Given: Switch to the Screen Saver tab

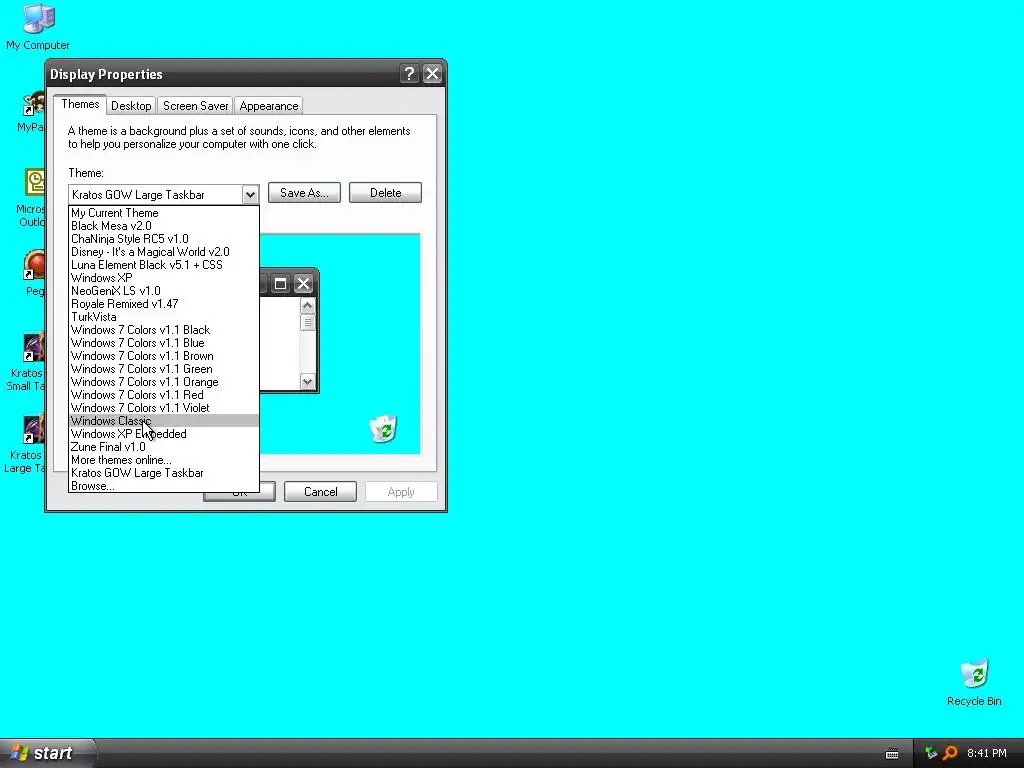Looking at the screenshot, I should point(195,106).
